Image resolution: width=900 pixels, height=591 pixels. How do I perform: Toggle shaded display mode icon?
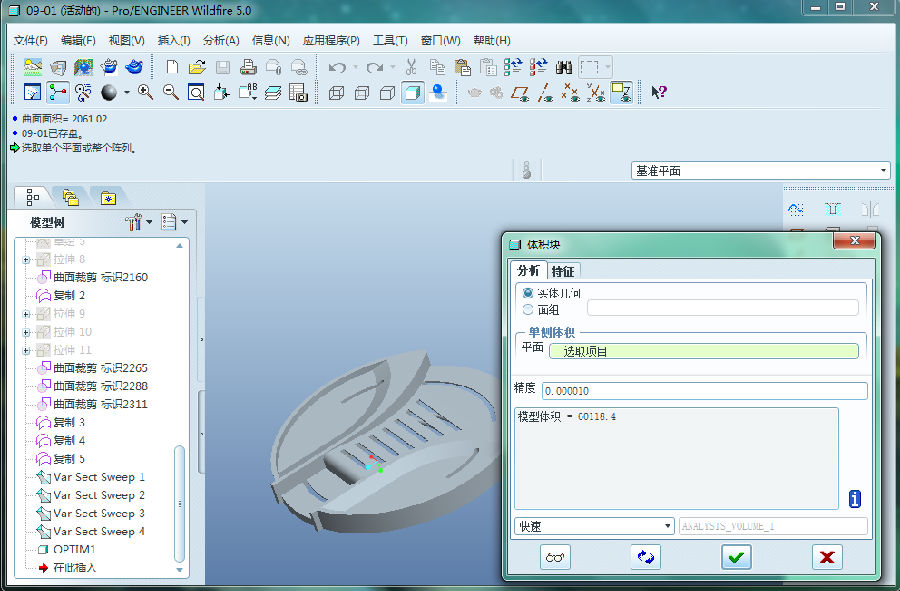(412, 93)
